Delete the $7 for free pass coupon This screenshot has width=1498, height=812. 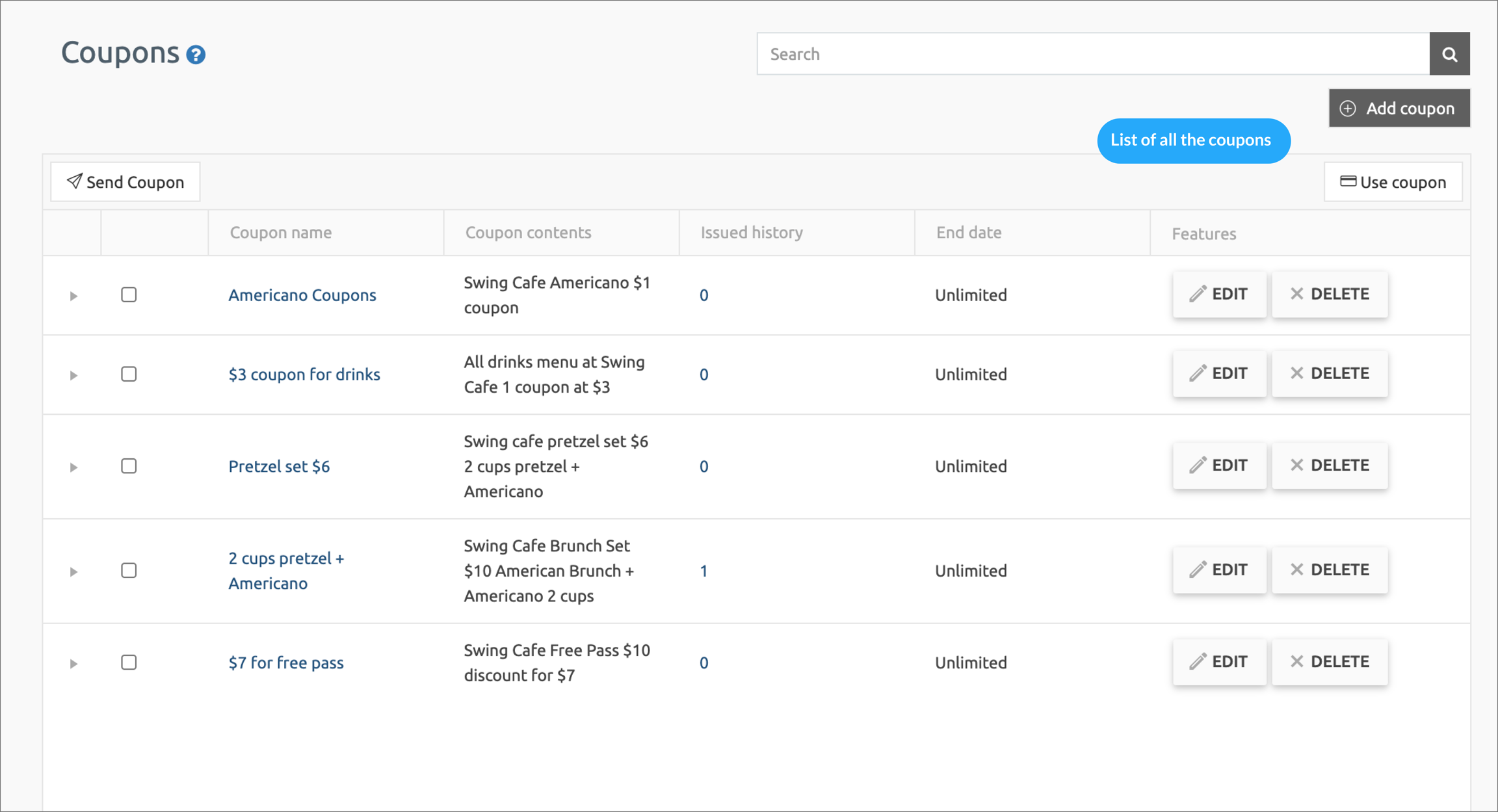(1330, 662)
